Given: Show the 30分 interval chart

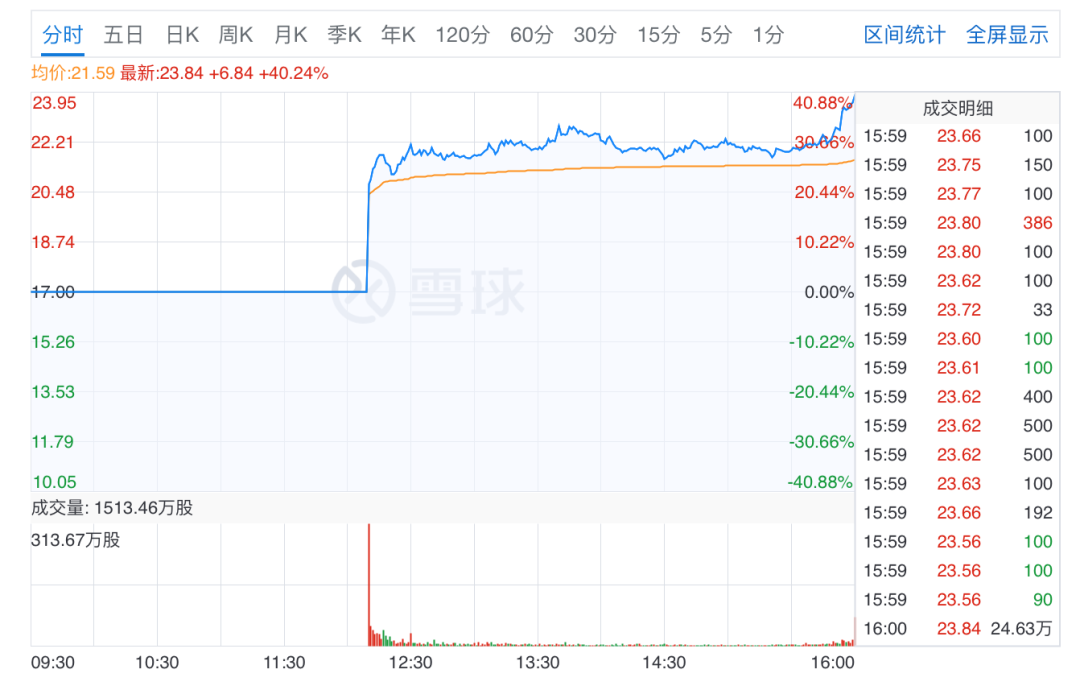Looking at the screenshot, I should pos(595,35).
